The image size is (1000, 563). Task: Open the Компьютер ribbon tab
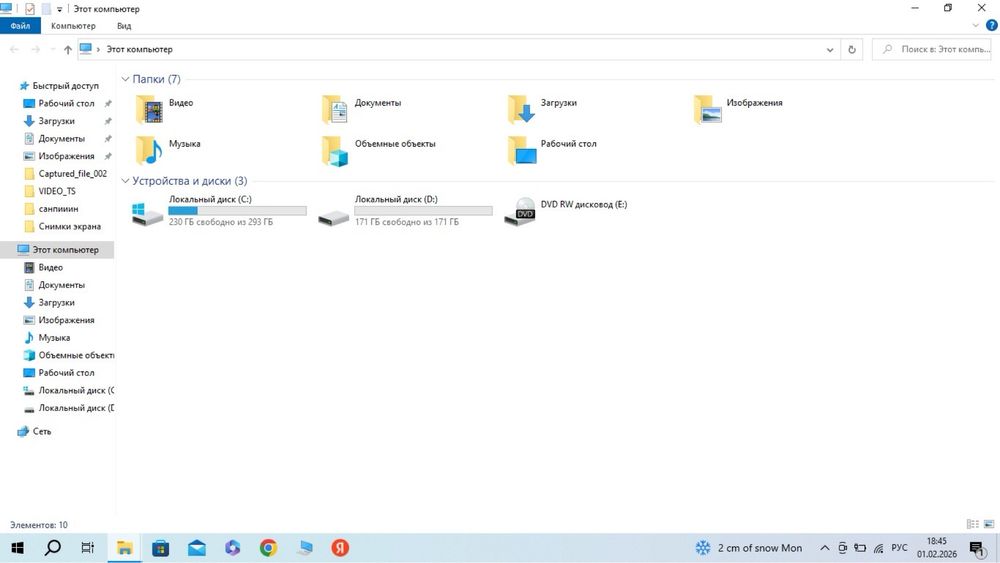point(73,26)
